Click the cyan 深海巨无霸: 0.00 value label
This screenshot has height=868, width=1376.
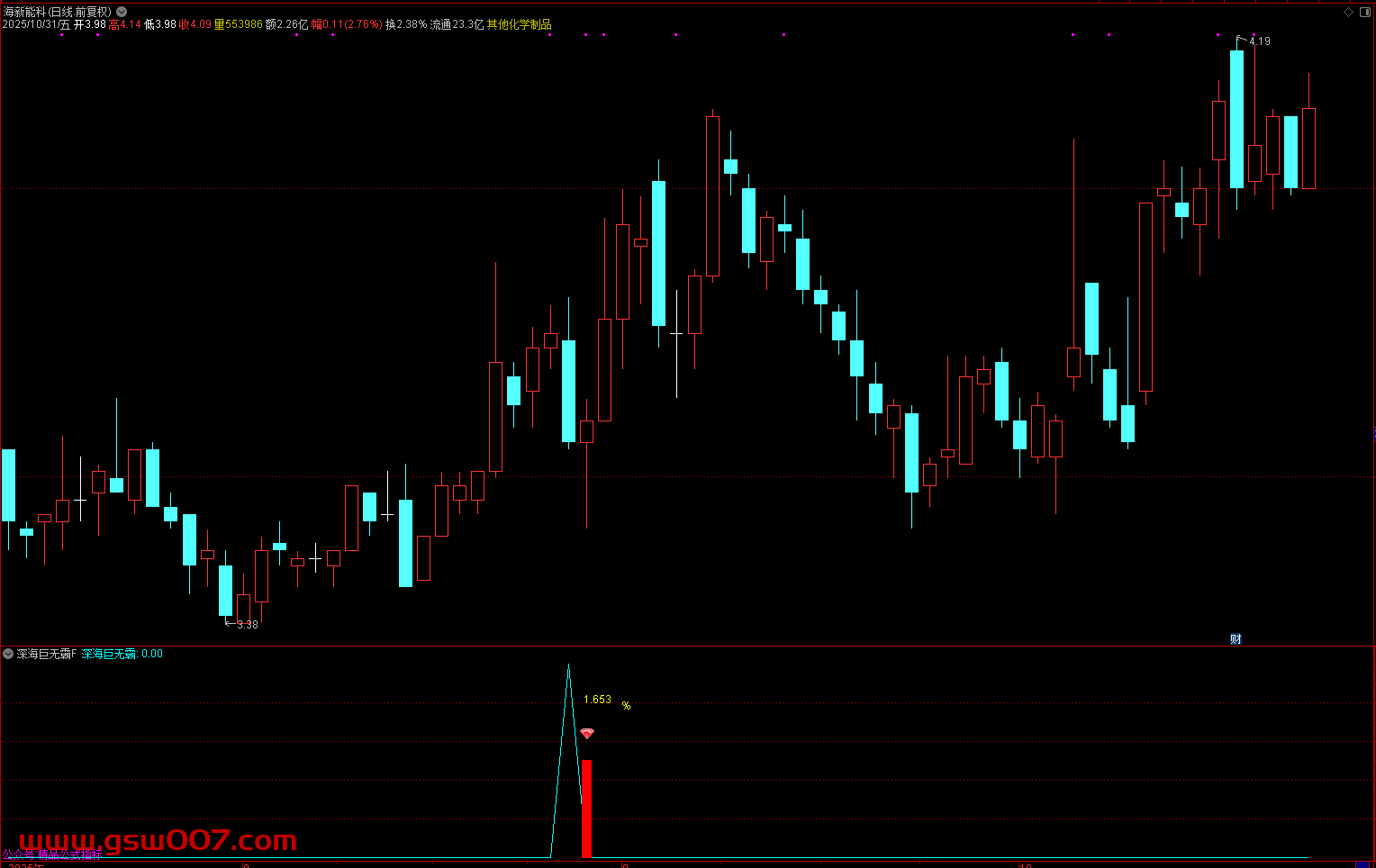click(x=122, y=654)
